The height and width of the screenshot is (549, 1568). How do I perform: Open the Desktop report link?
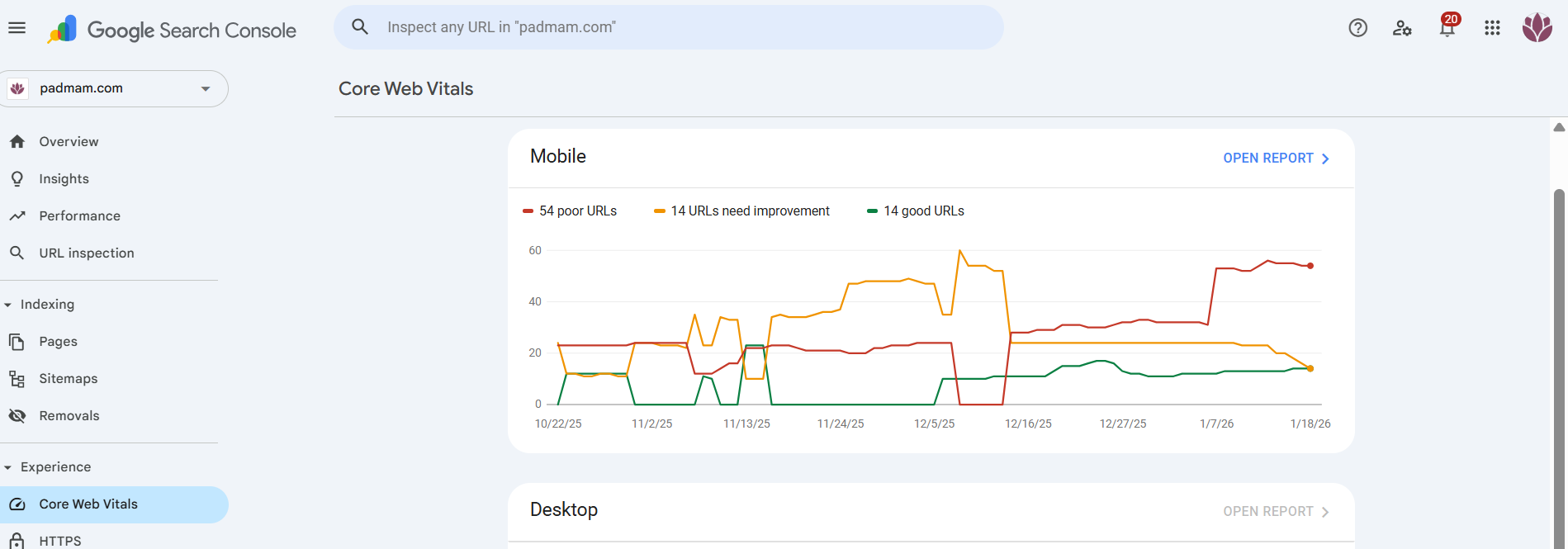point(1276,512)
